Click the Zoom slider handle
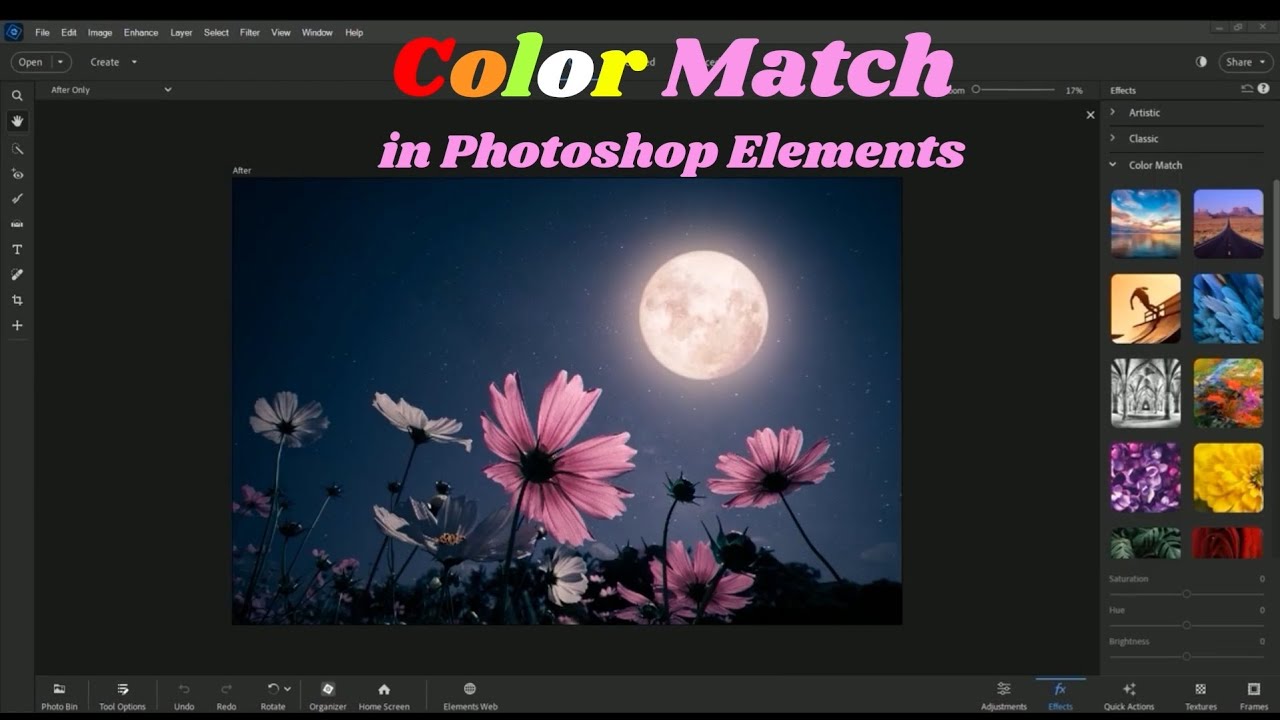This screenshot has height=720, width=1280. [976, 90]
